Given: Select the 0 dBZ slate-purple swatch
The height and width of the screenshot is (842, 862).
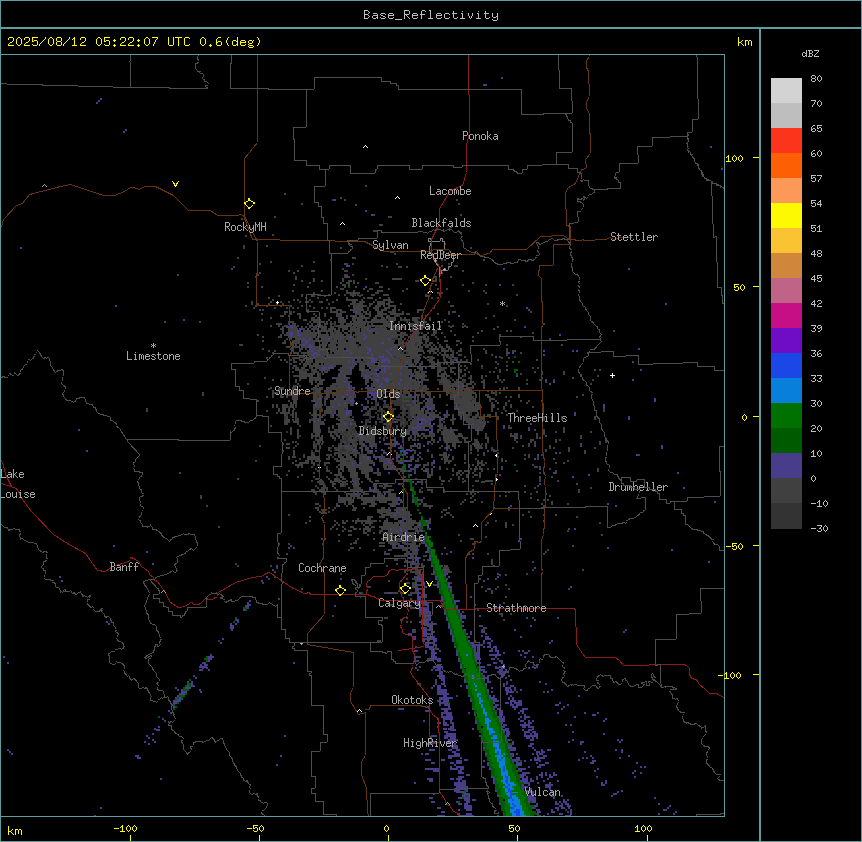Looking at the screenshot, I should [x=786, y=466].
